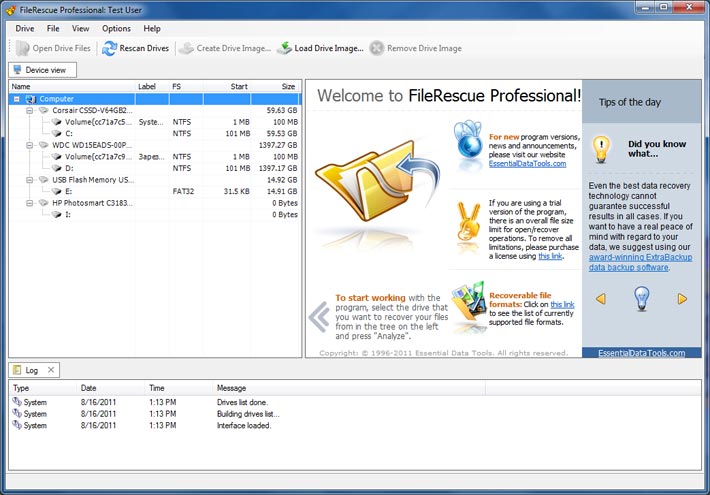Click the Open Drive Files toolbar button

(53, 48)
